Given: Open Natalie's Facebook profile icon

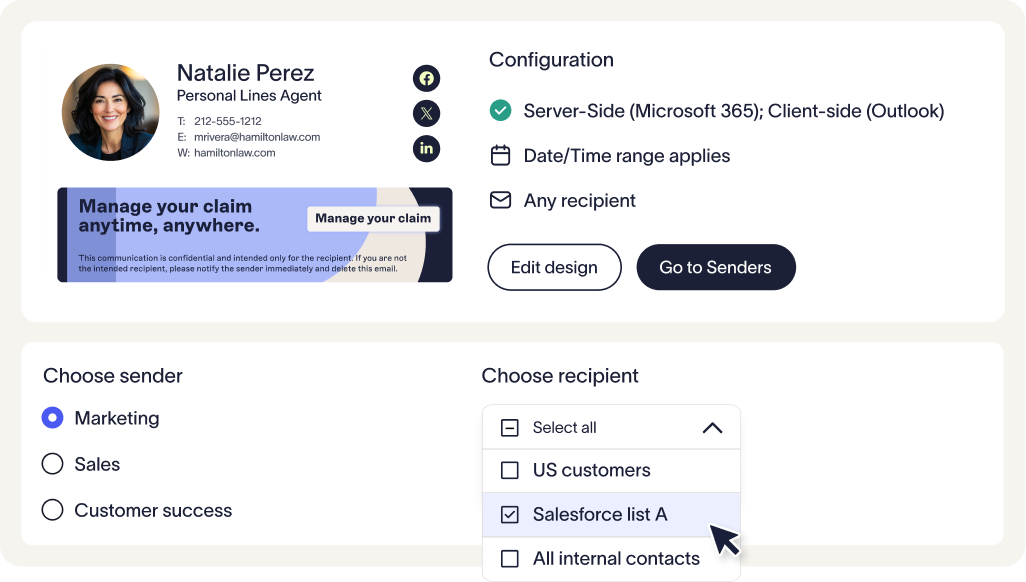Looking at the screenshot, I should 426,78.
